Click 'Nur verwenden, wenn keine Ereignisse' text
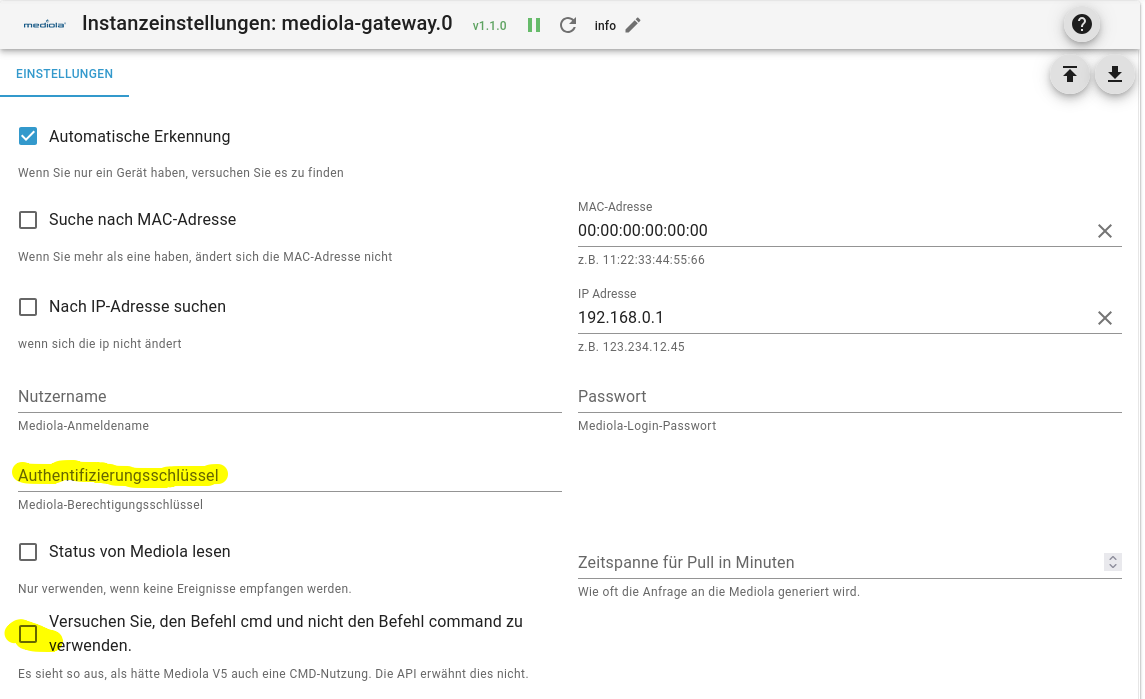1145x699 pixels. 185,589
